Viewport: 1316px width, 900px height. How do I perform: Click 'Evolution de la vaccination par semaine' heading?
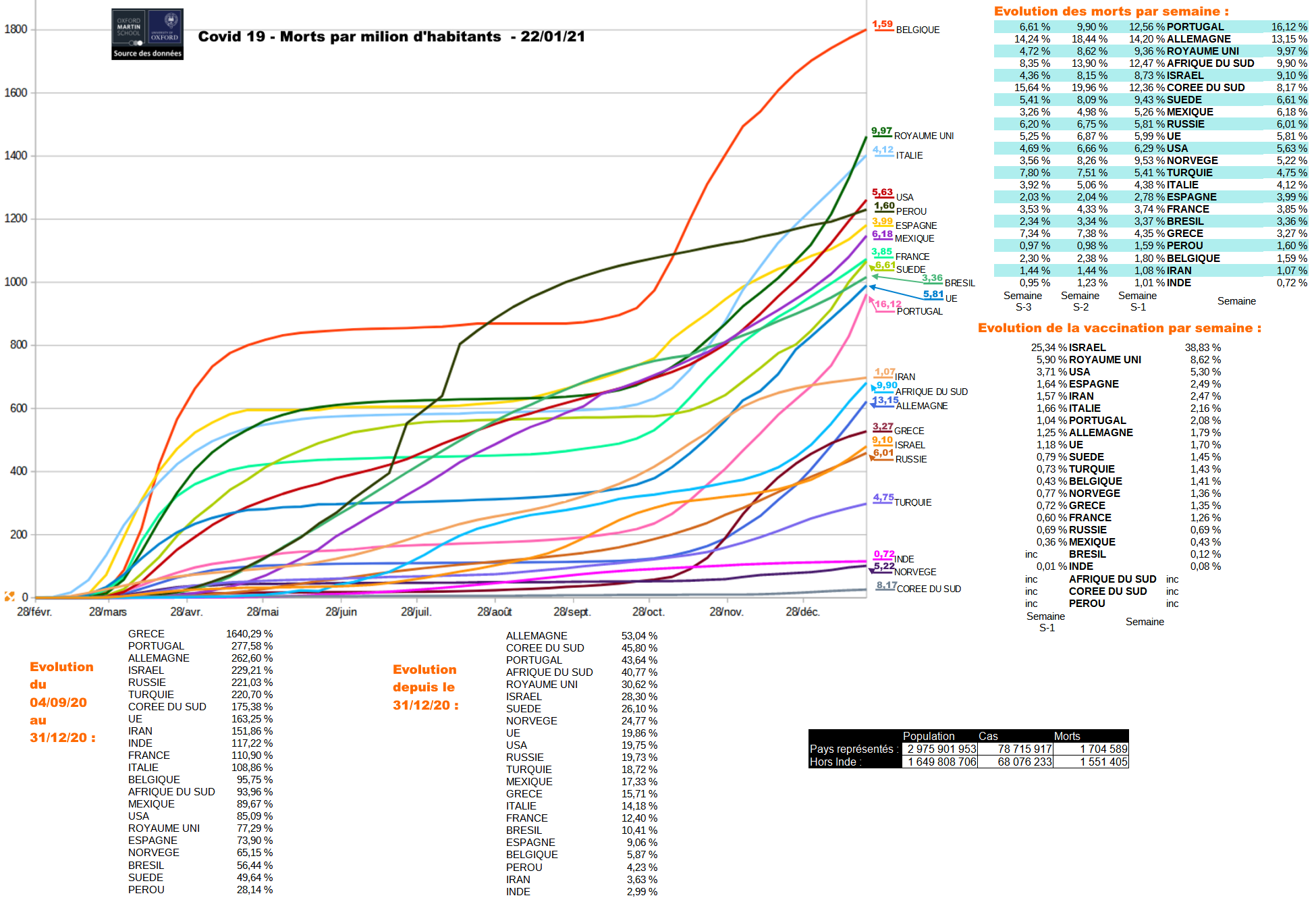pyautogui.click(x=1119, y=328)
